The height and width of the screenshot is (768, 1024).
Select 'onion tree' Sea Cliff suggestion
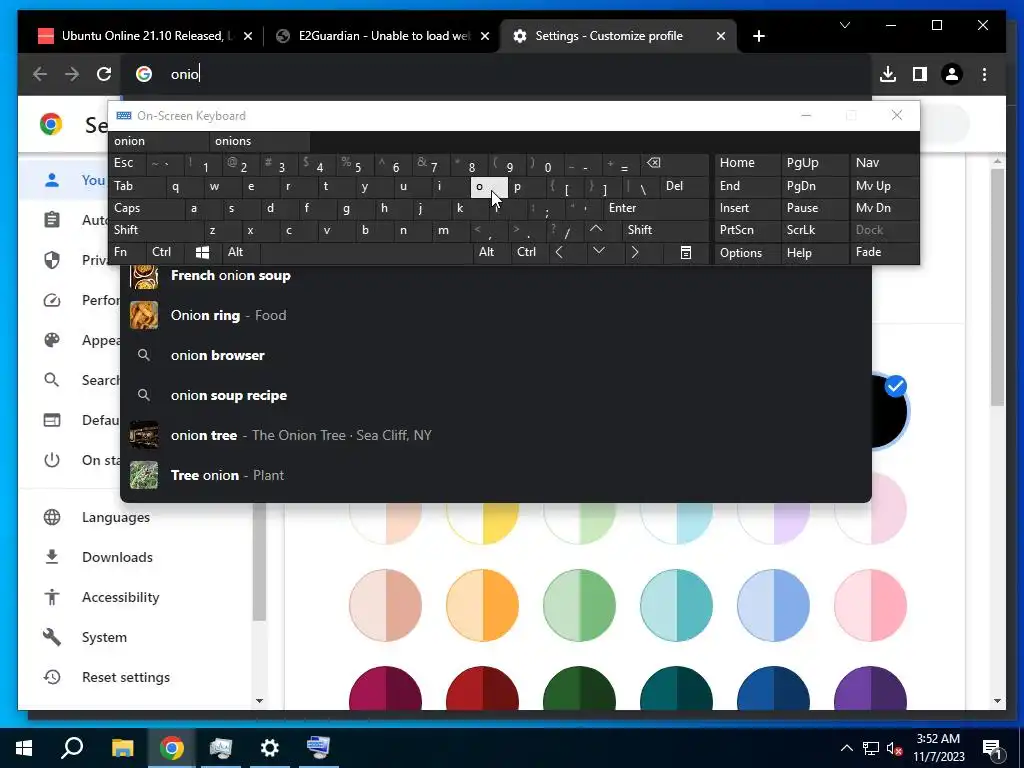[496, 436]
